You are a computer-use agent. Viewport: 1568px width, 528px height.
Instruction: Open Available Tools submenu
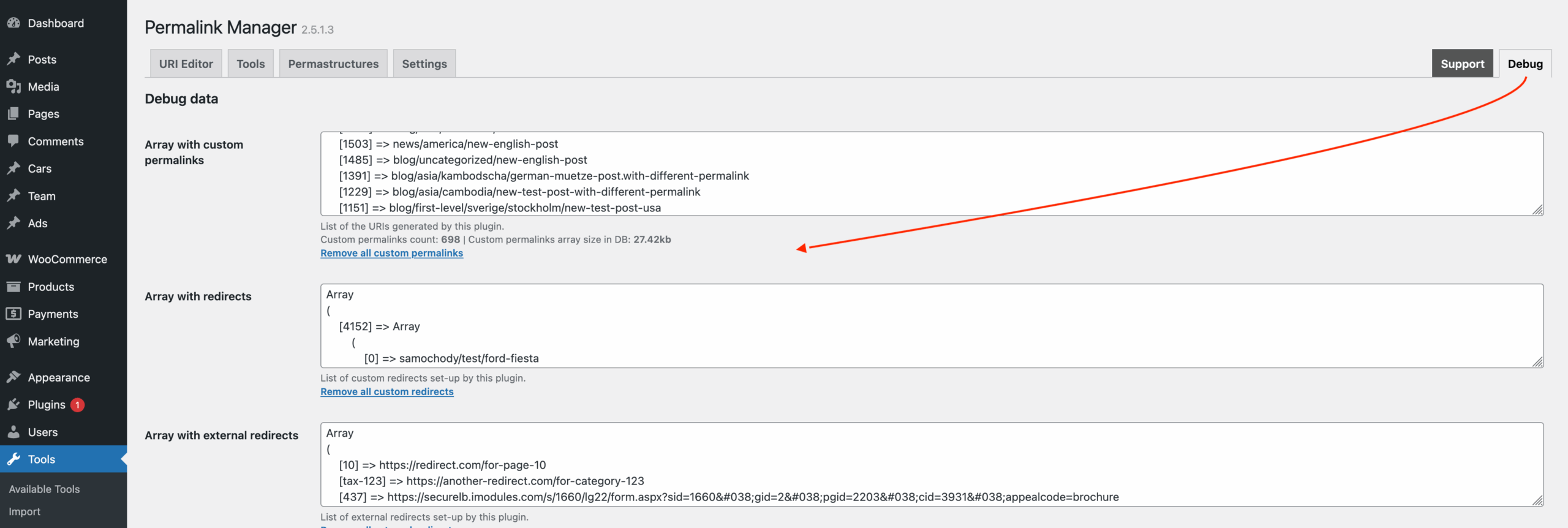44,489
